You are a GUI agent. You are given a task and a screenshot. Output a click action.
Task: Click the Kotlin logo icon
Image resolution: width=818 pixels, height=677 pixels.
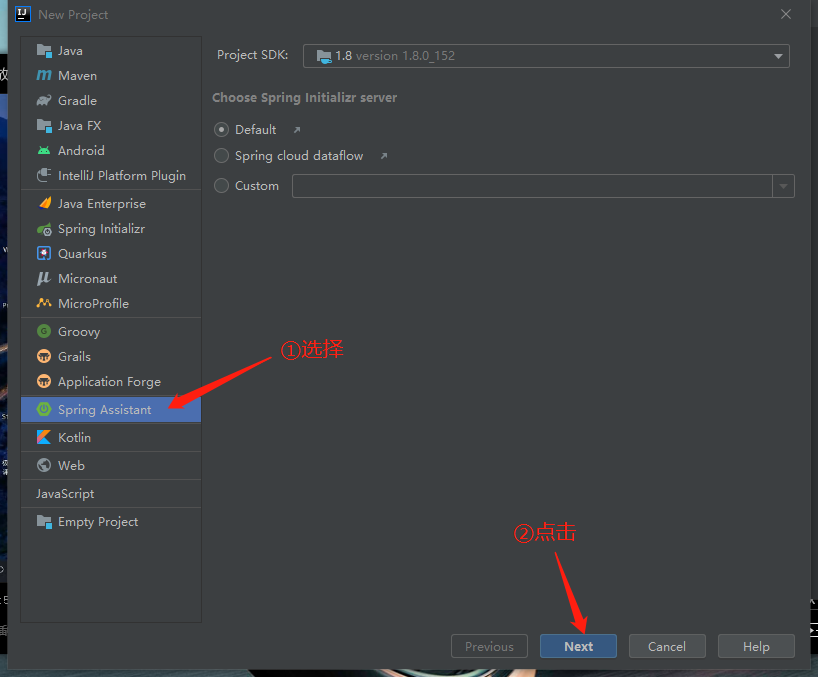(44, 437)
